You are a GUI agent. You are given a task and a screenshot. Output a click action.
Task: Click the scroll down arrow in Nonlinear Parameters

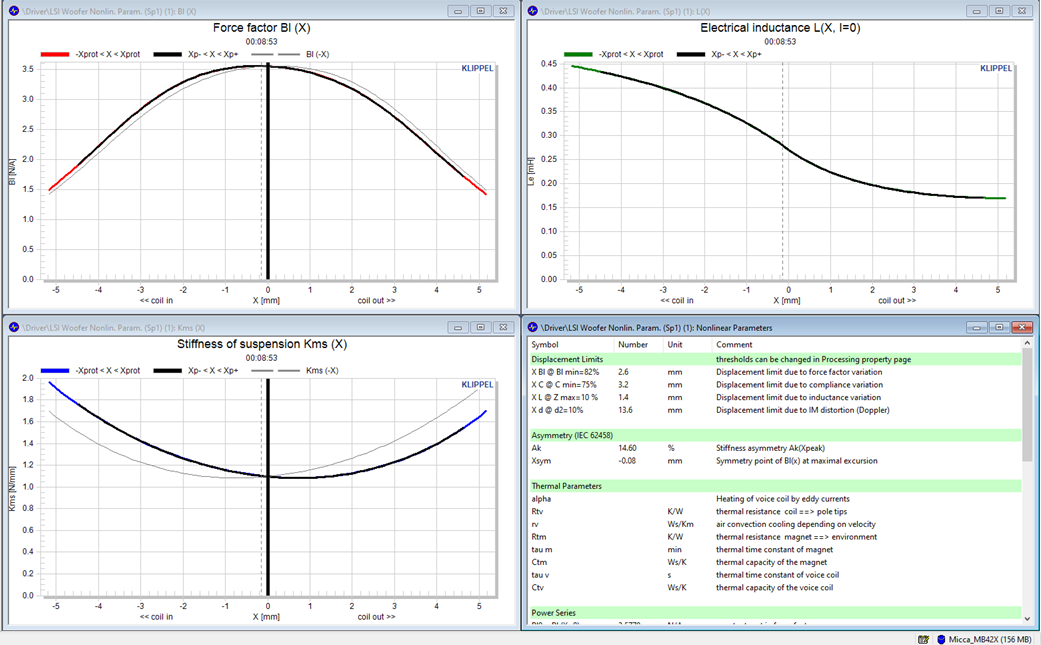1028,618
